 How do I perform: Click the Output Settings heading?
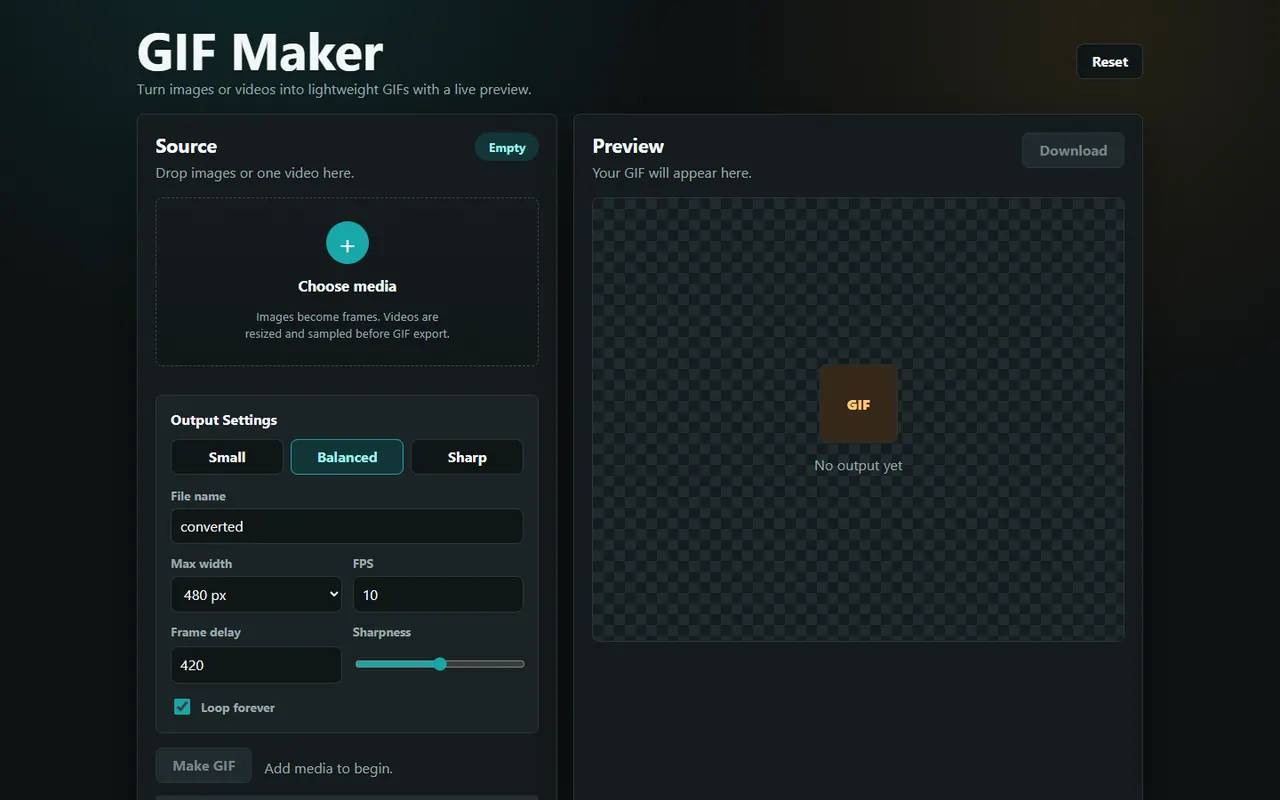pyautogui.click(x=224, y=420)
